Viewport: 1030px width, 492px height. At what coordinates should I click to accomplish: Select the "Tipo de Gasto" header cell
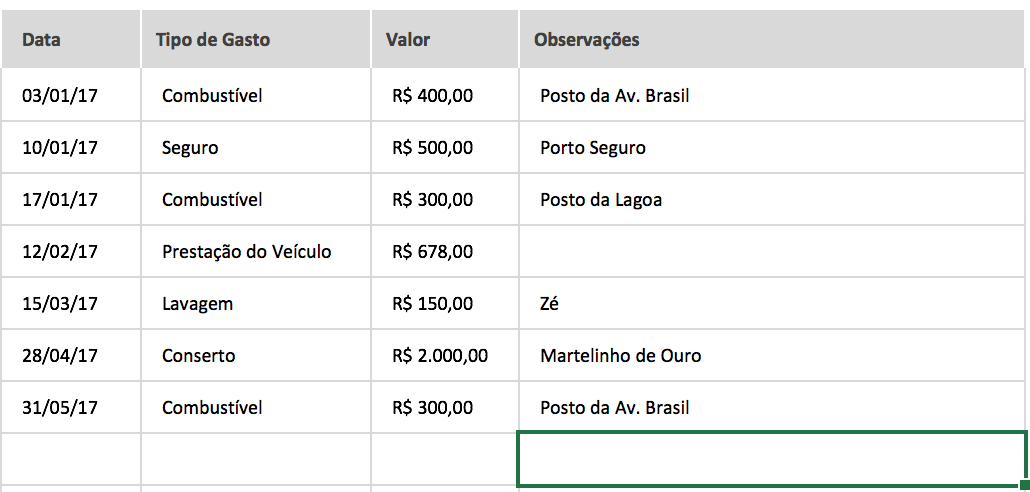[x=213, y=40]
